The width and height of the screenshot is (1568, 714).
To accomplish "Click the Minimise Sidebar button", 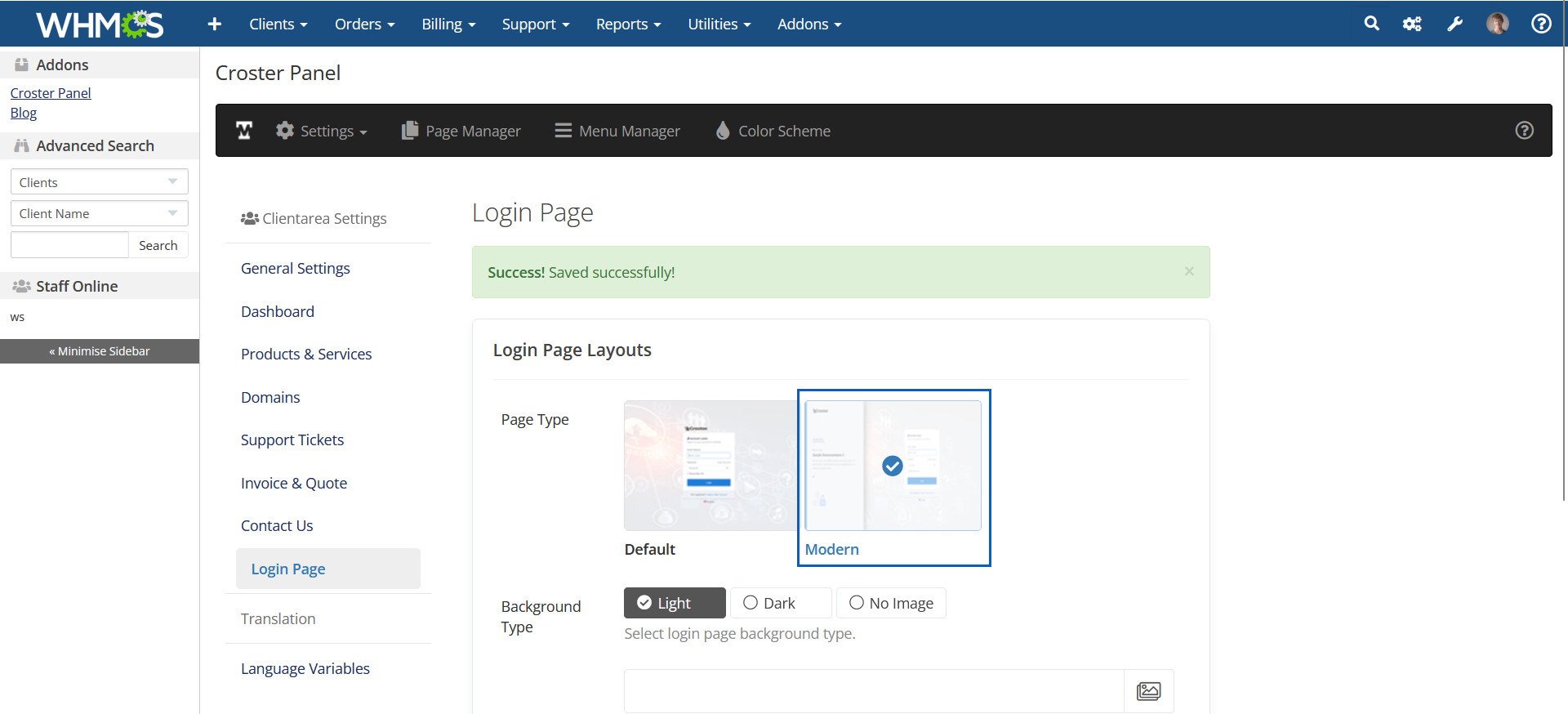I will pos(100,351).
